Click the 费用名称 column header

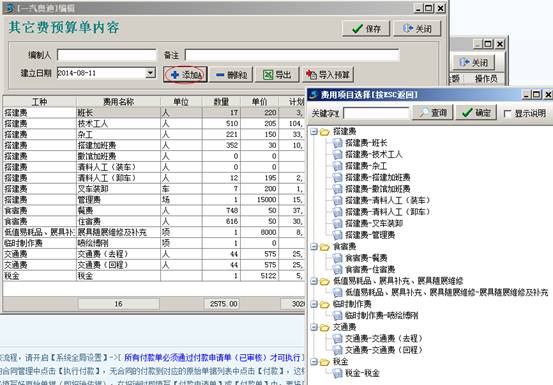pos(118,102)
